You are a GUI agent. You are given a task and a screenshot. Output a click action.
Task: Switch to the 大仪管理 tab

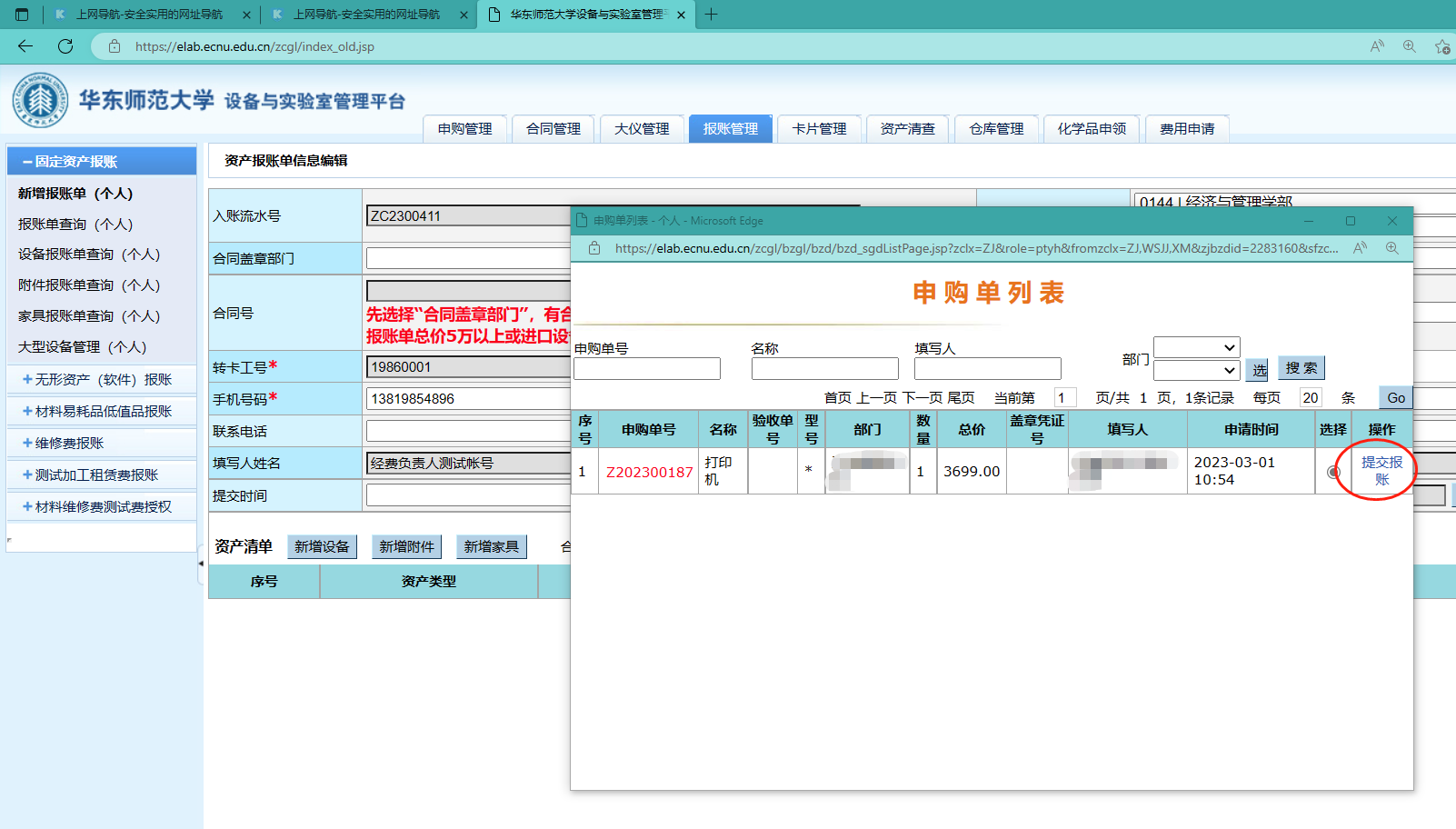(x=642, y=129)
